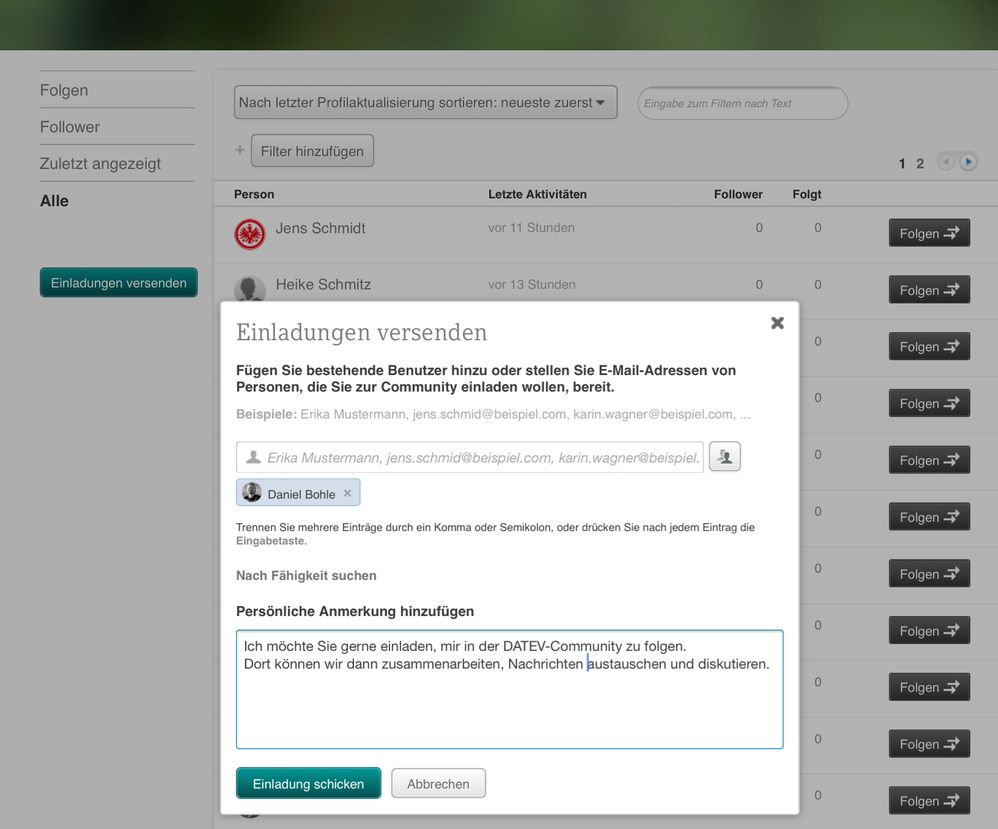Screen dimensions: 998x829
Task: Click 'vor 13 Stunden' activity text
Action: pyautogui.click(x=531, y=285)
